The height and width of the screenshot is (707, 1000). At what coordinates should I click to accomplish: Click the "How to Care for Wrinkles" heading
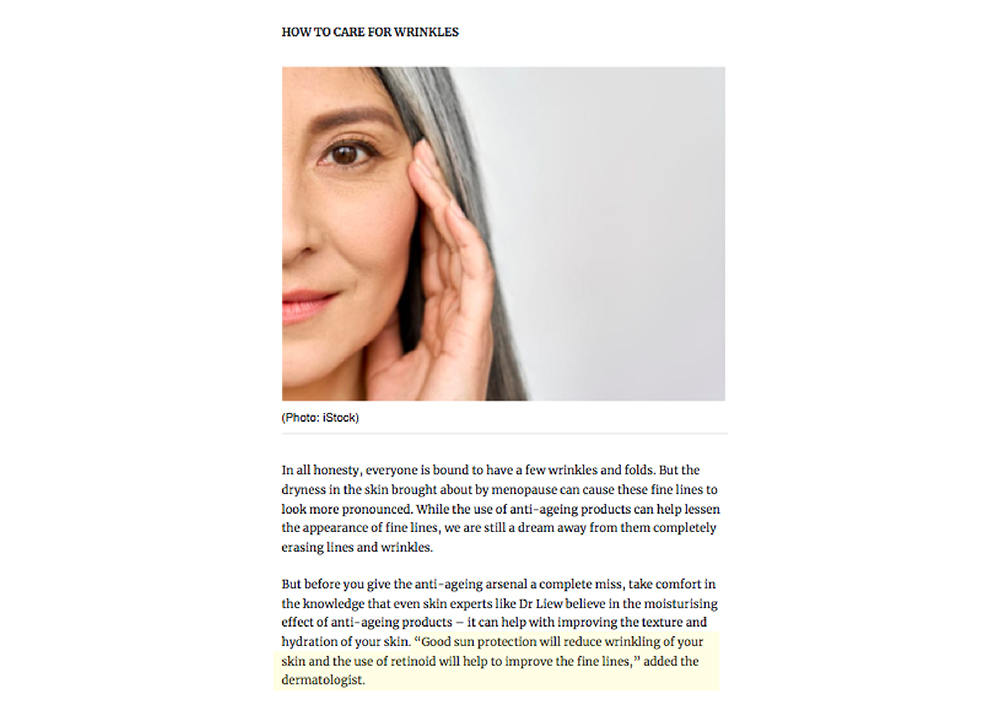[370, 32]
